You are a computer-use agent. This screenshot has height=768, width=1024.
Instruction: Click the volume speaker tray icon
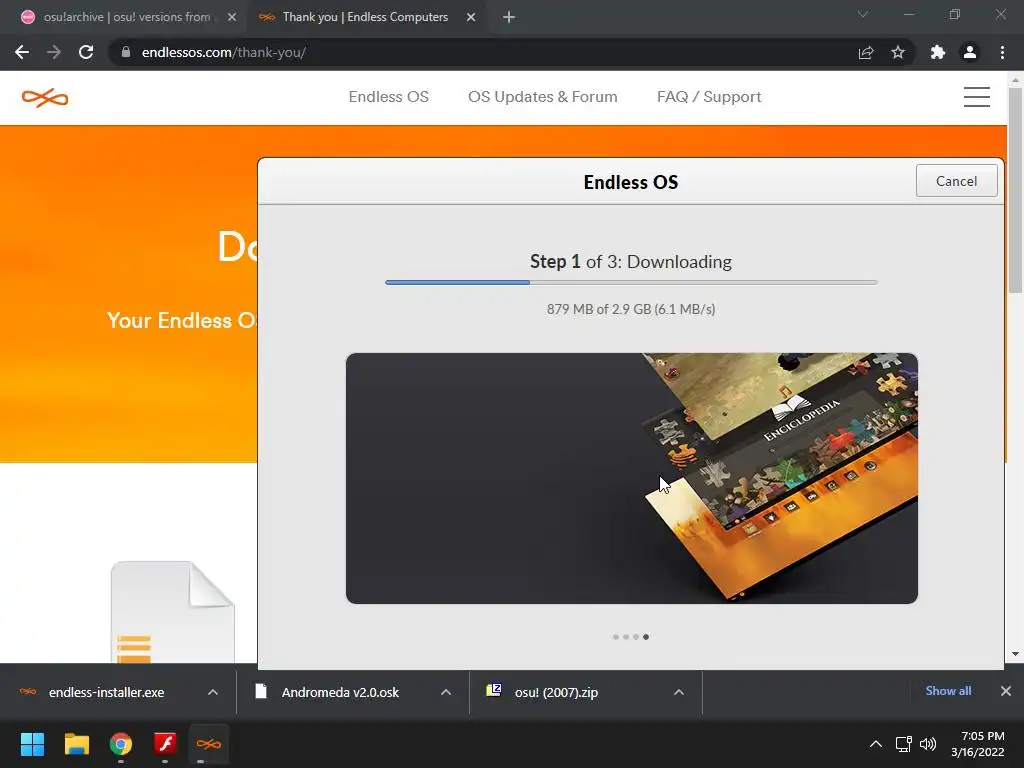tap(928, 744)
